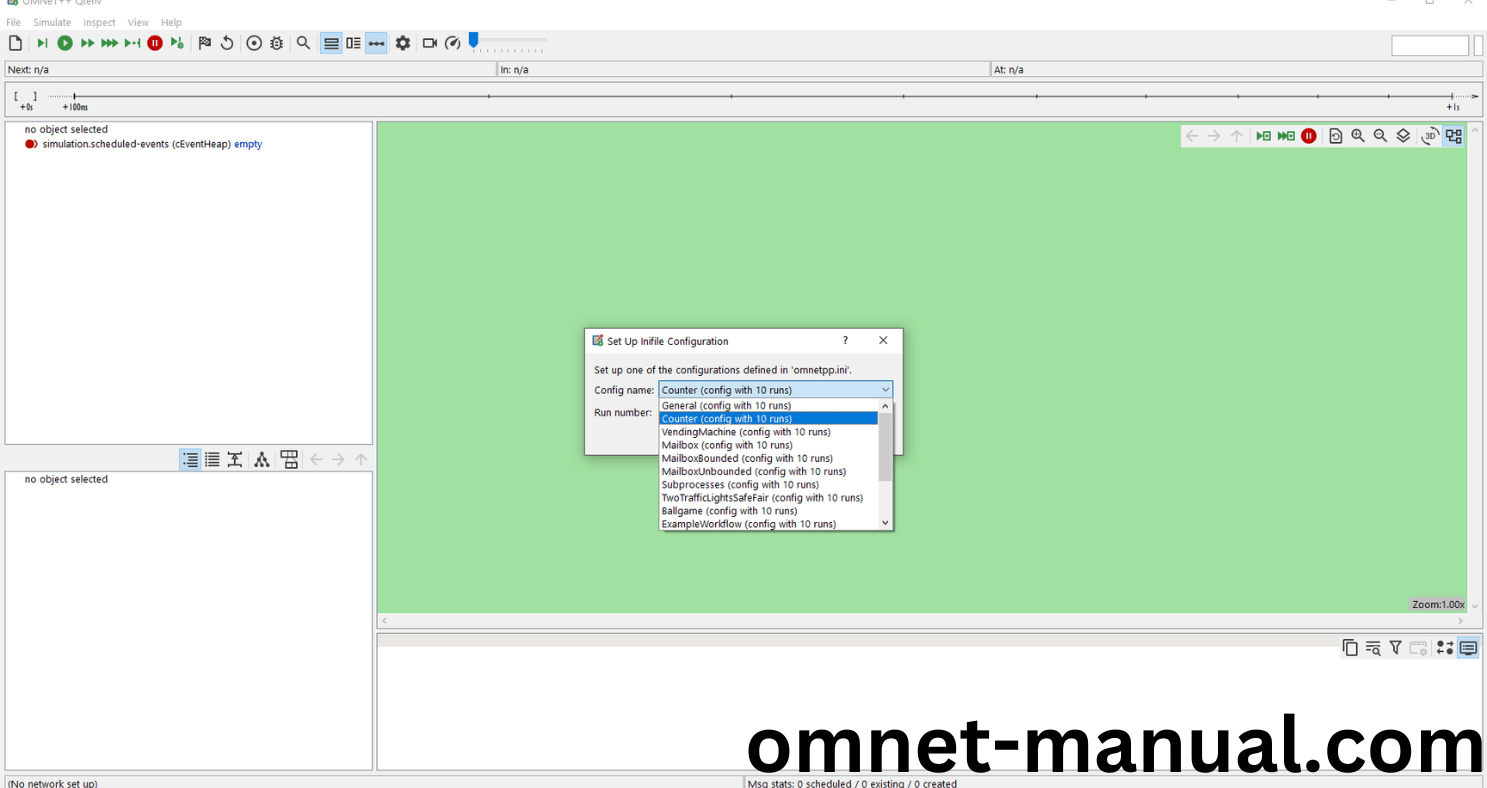
Task: Select VendingMachine config from the list
Action: tap(745, 432)
